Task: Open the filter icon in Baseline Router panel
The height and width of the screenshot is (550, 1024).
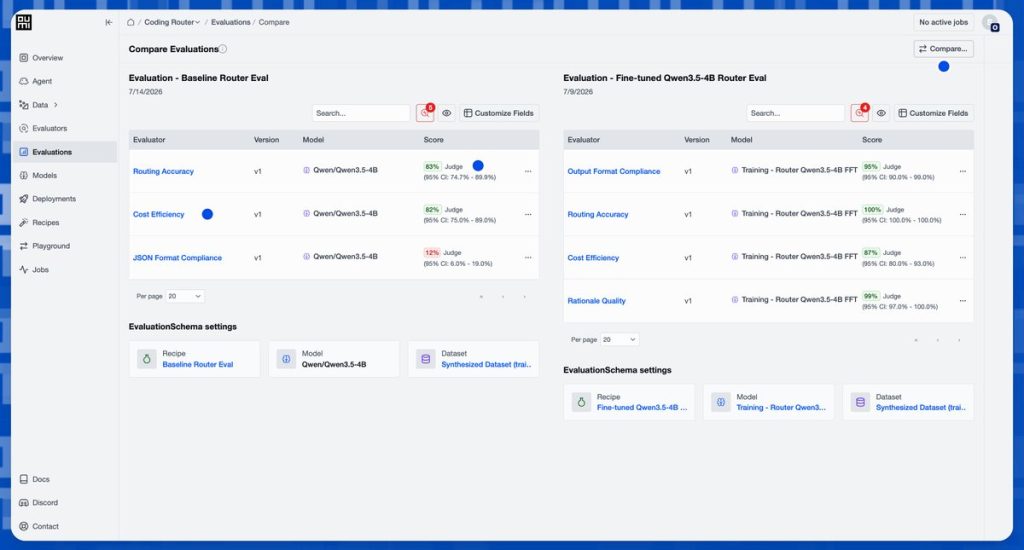Action: coord(425,113)
